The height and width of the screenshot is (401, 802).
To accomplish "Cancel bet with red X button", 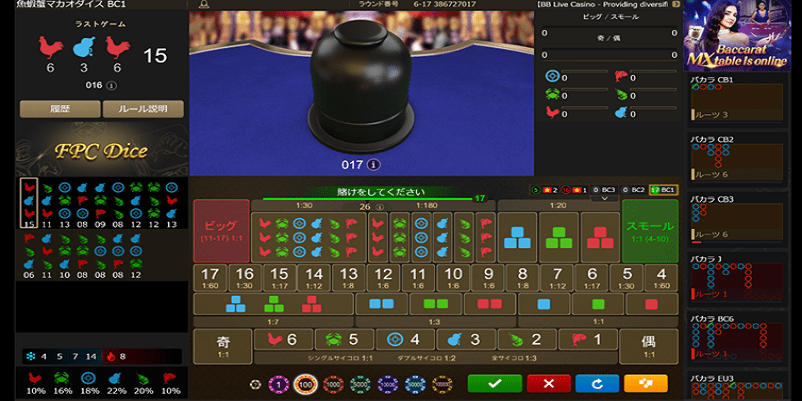I will [548, 384].
